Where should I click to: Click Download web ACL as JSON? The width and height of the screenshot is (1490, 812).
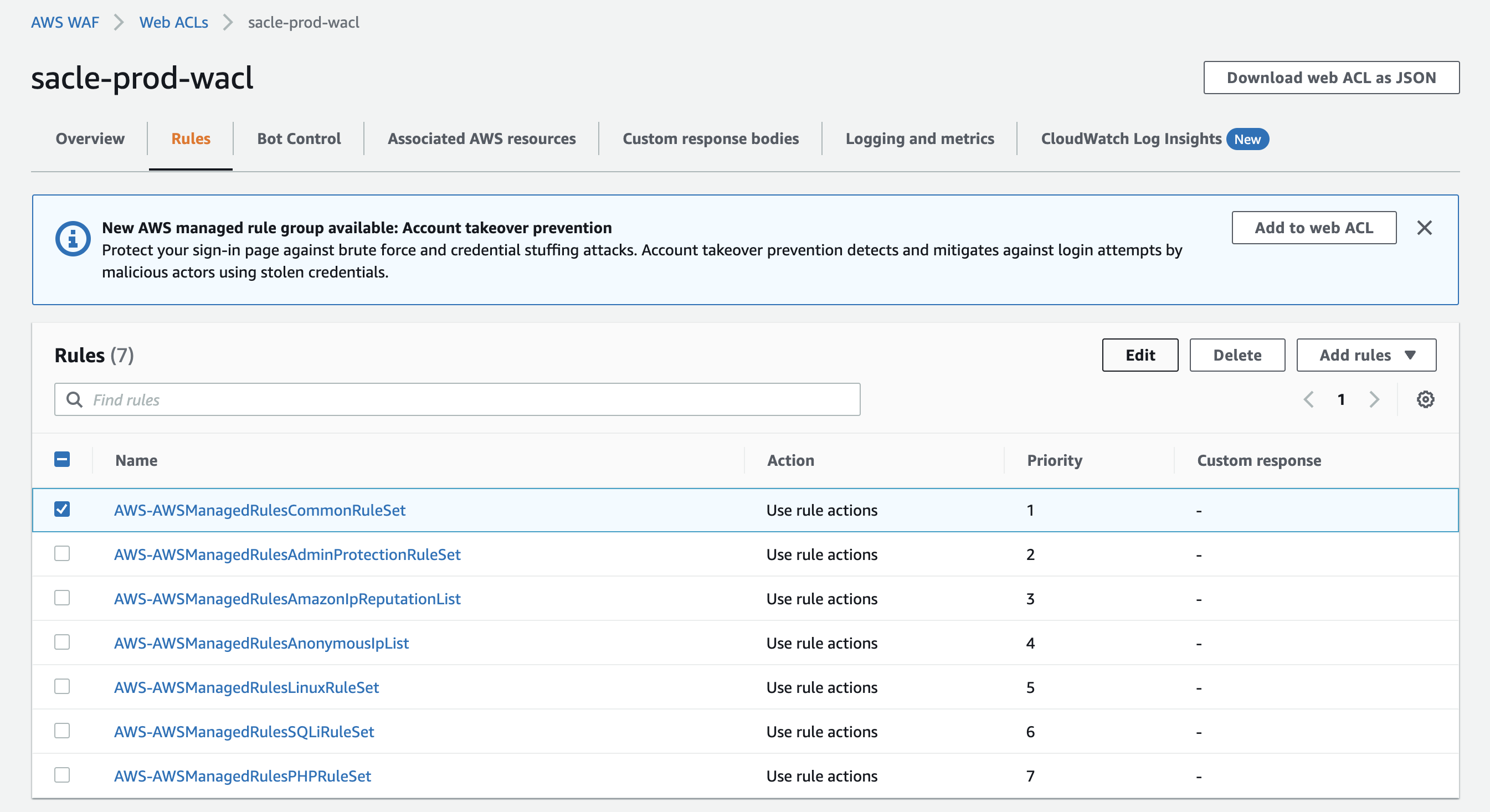[1331, 78]
